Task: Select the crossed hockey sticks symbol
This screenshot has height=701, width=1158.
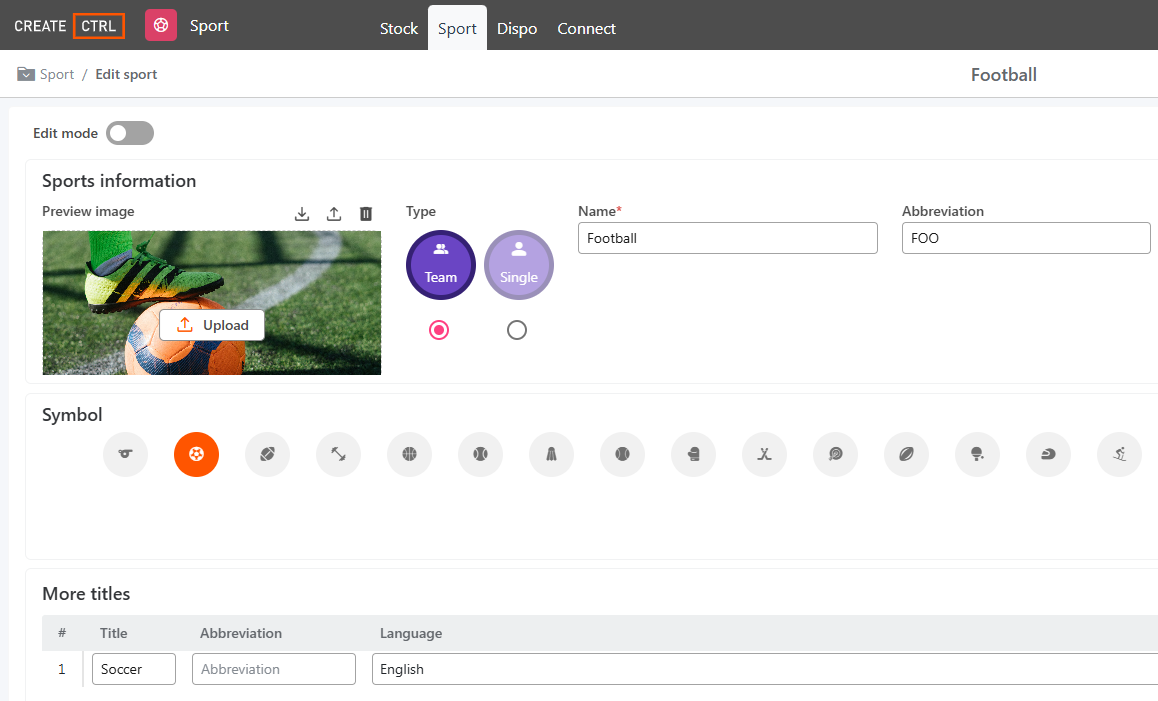Action: 764,454
